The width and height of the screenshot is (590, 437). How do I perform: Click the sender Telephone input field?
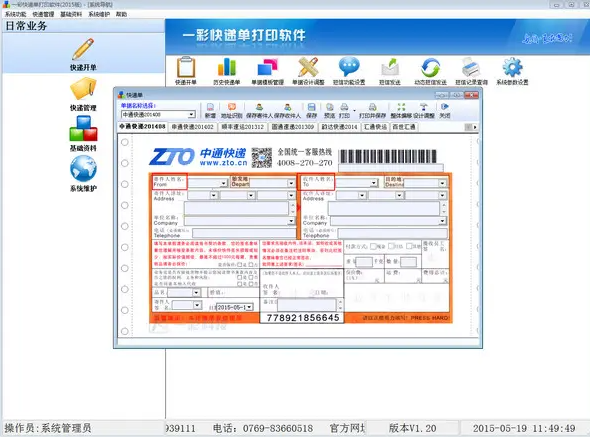(x=244, y=233)
